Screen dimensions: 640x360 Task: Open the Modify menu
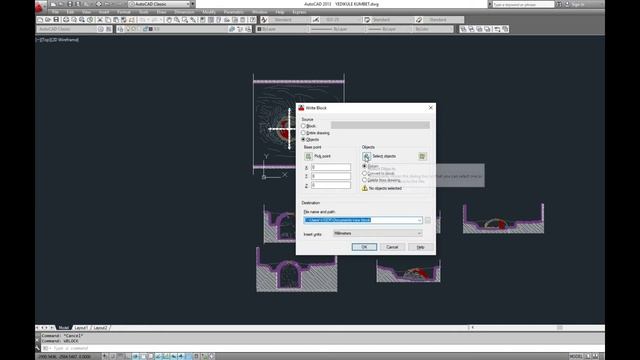pos(209,12)
